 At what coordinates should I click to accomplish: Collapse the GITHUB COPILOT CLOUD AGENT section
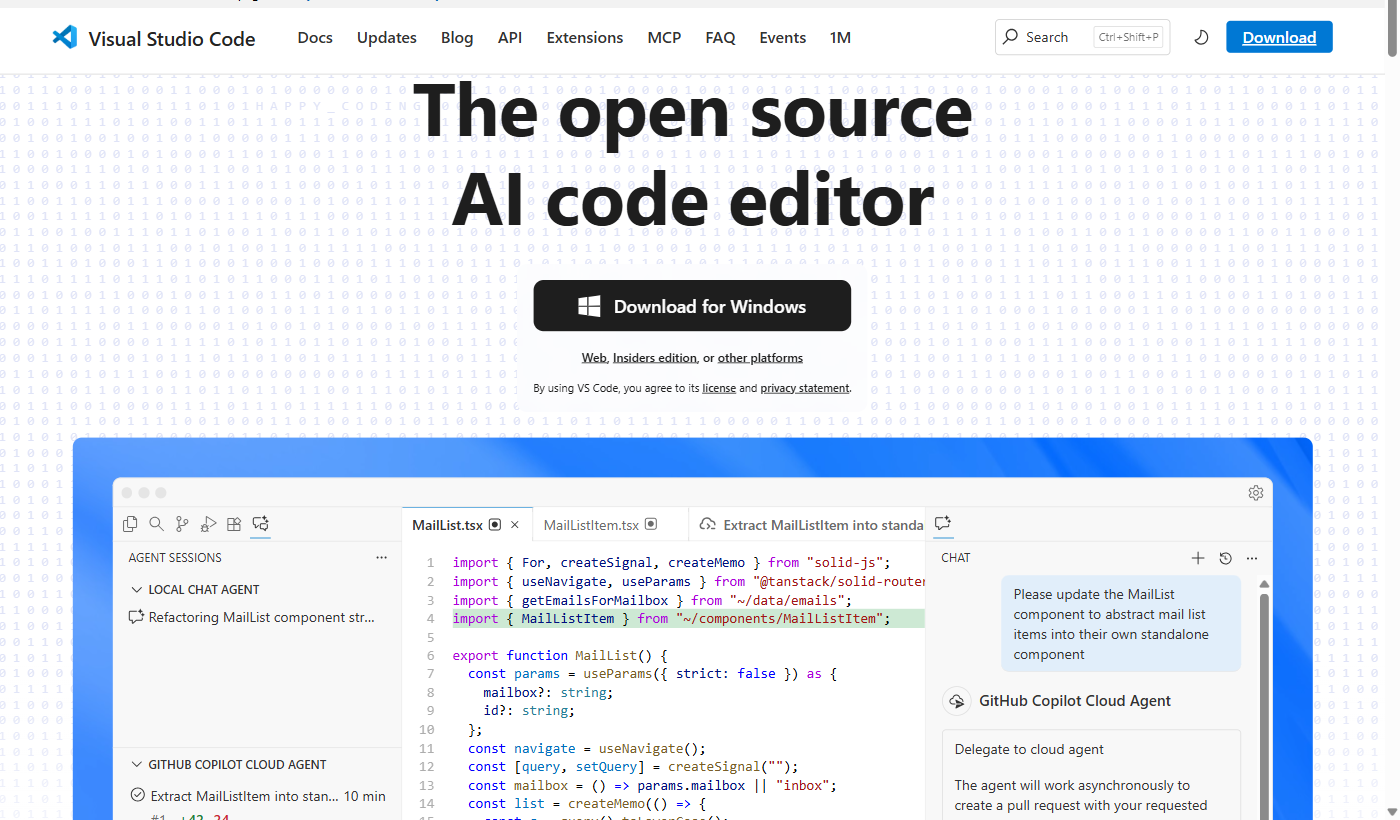click(x=138, y=764)
